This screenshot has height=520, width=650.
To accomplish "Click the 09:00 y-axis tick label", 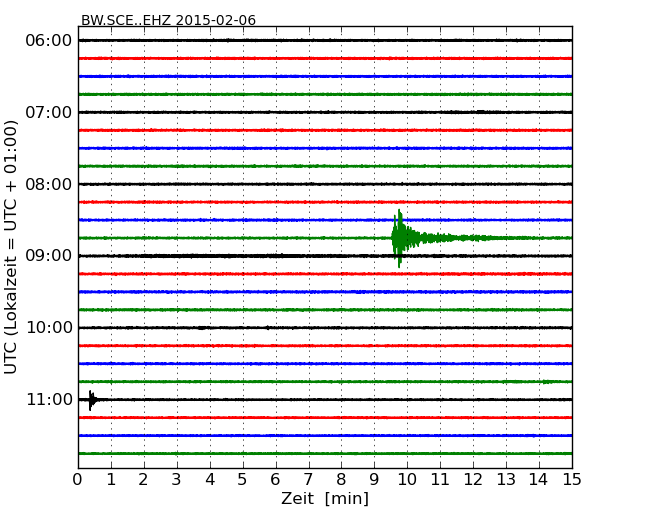I will pyautogui.click(x=49, y=256).
